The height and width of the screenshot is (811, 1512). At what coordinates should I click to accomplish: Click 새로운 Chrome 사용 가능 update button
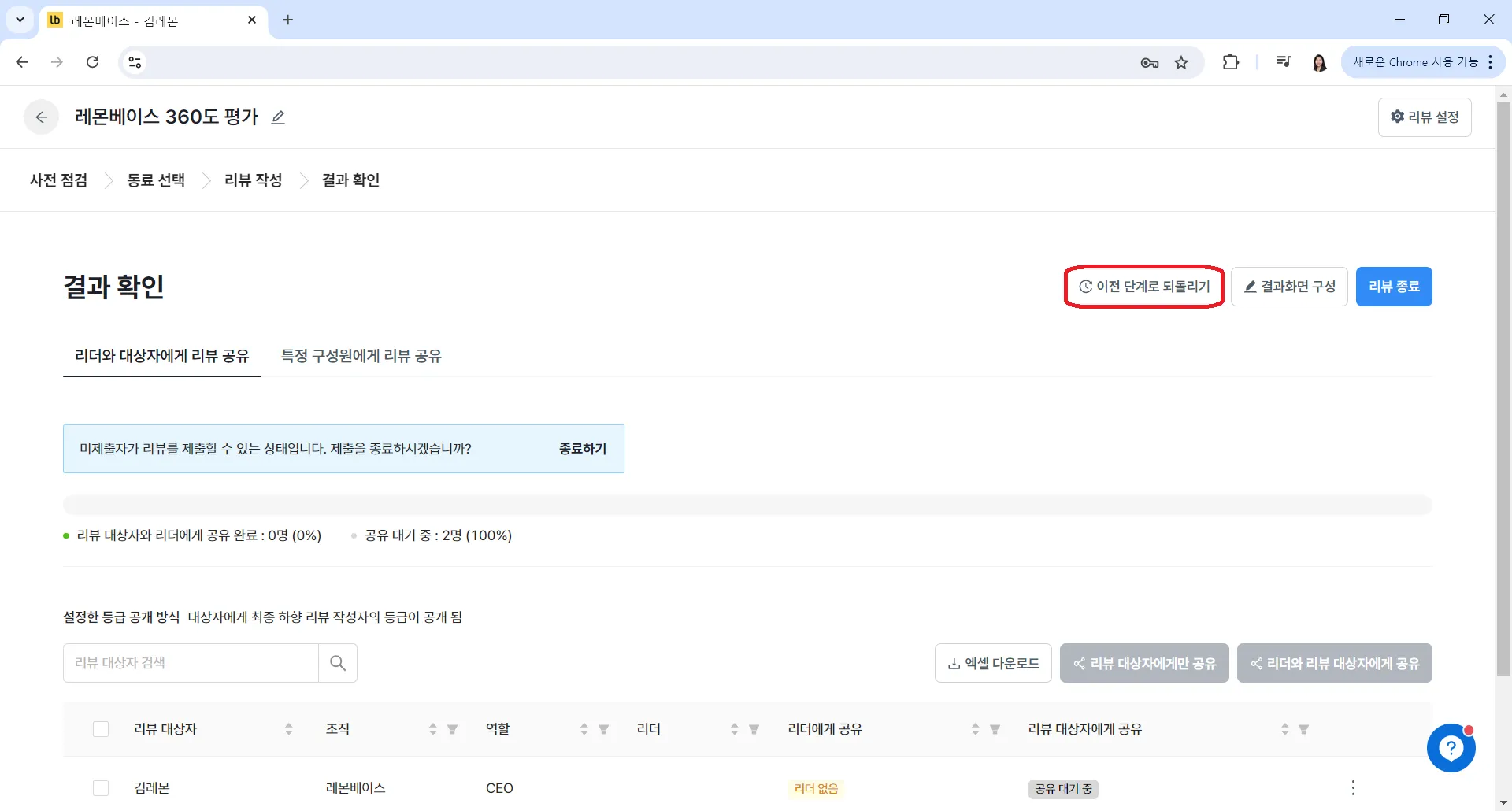pos(1422,62)
